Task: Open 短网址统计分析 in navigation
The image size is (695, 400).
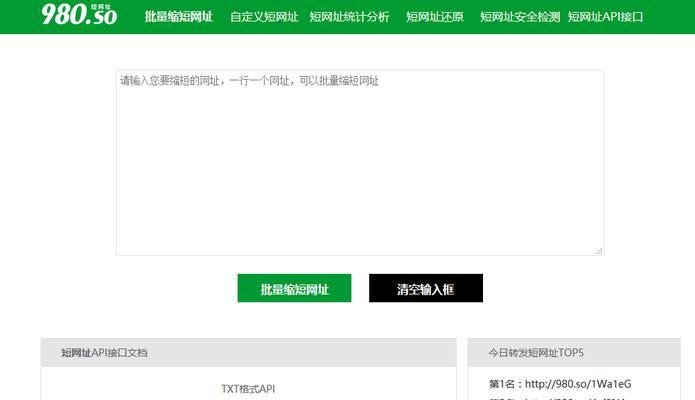Action: 349,17
